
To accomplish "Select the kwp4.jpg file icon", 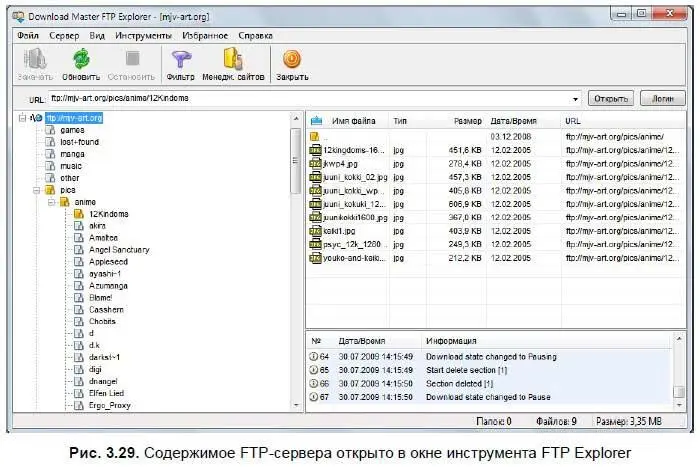I will coord(316,161).
